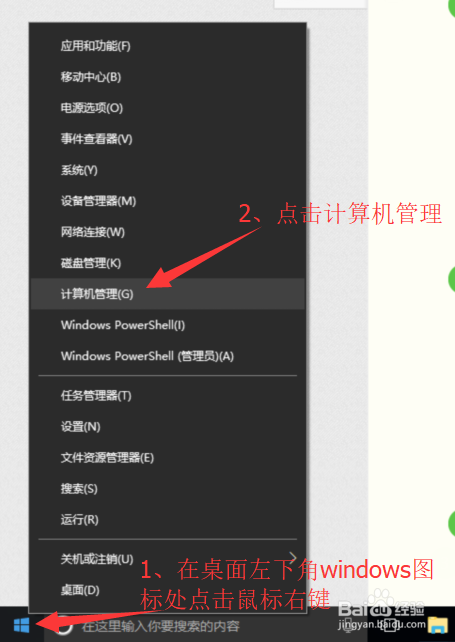The height and width of the screenshot is (642, 455).
Task: Choose 运行(R) from the menu
Action: (x=168, y=520)
